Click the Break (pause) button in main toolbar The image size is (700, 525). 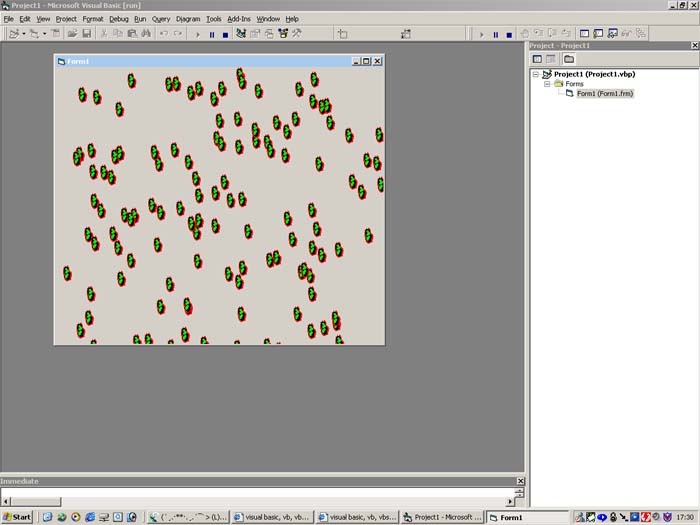(x=212, y=34)
